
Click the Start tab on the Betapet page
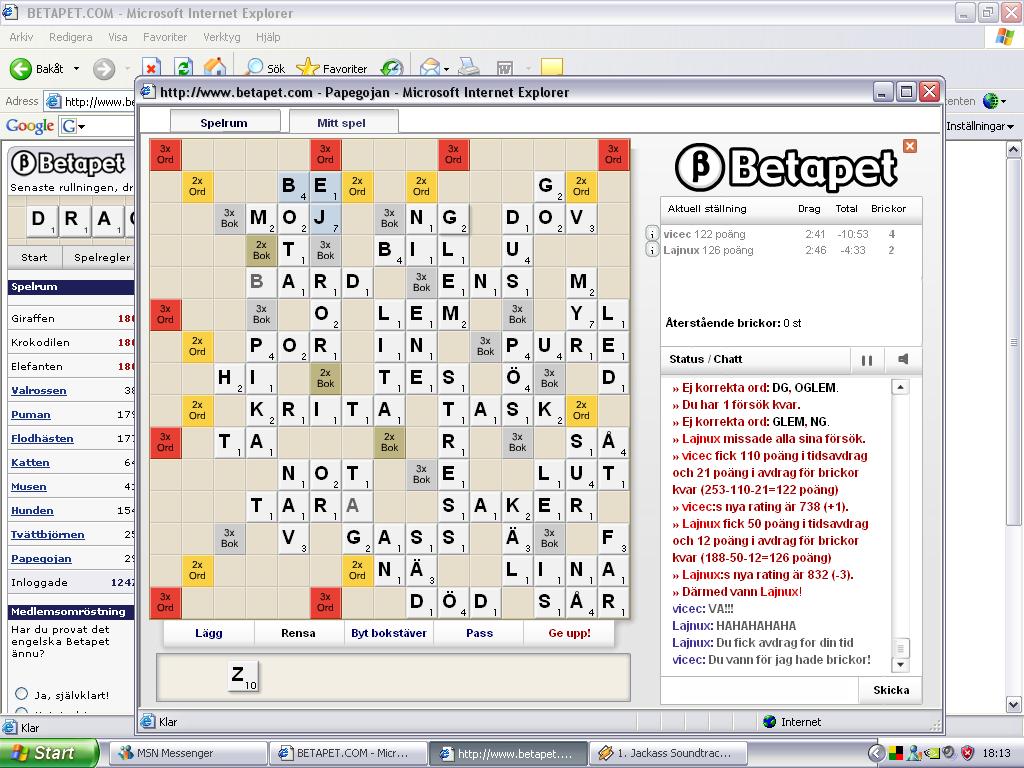pyautogui.click(x=34, y=257)
